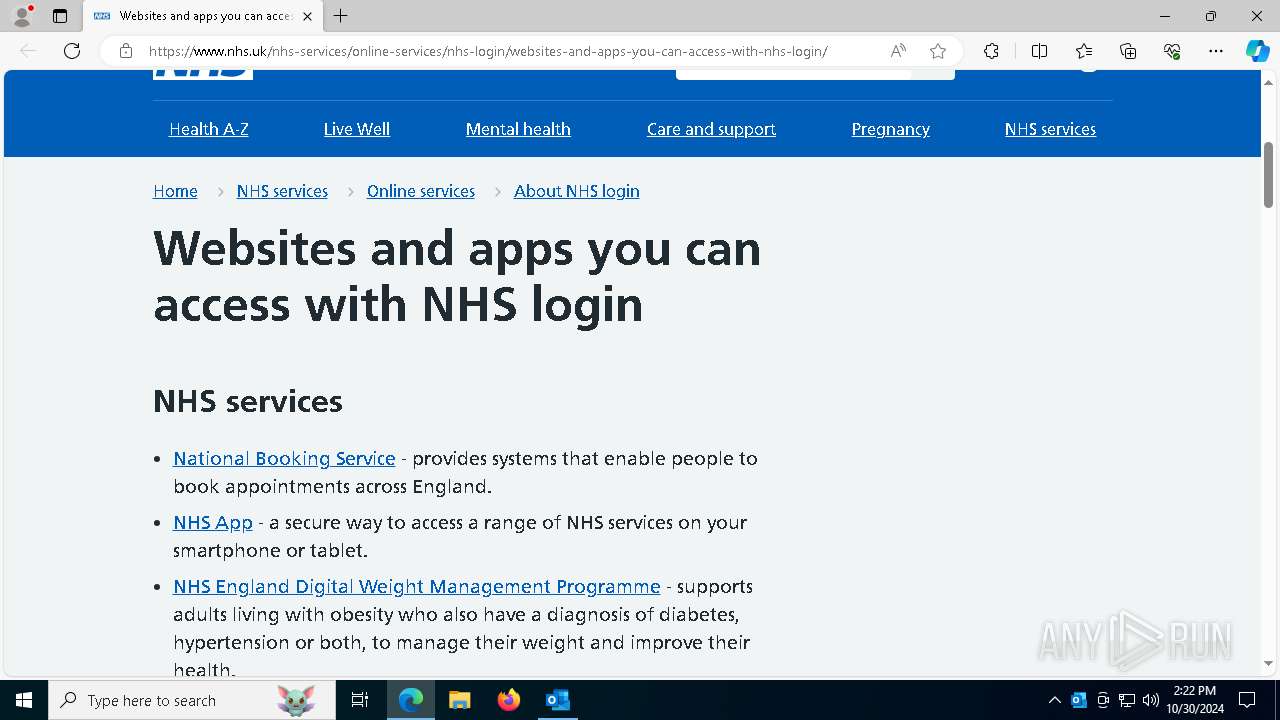View site information lock icon
The image size is (1280, 720).
(125, 51)
